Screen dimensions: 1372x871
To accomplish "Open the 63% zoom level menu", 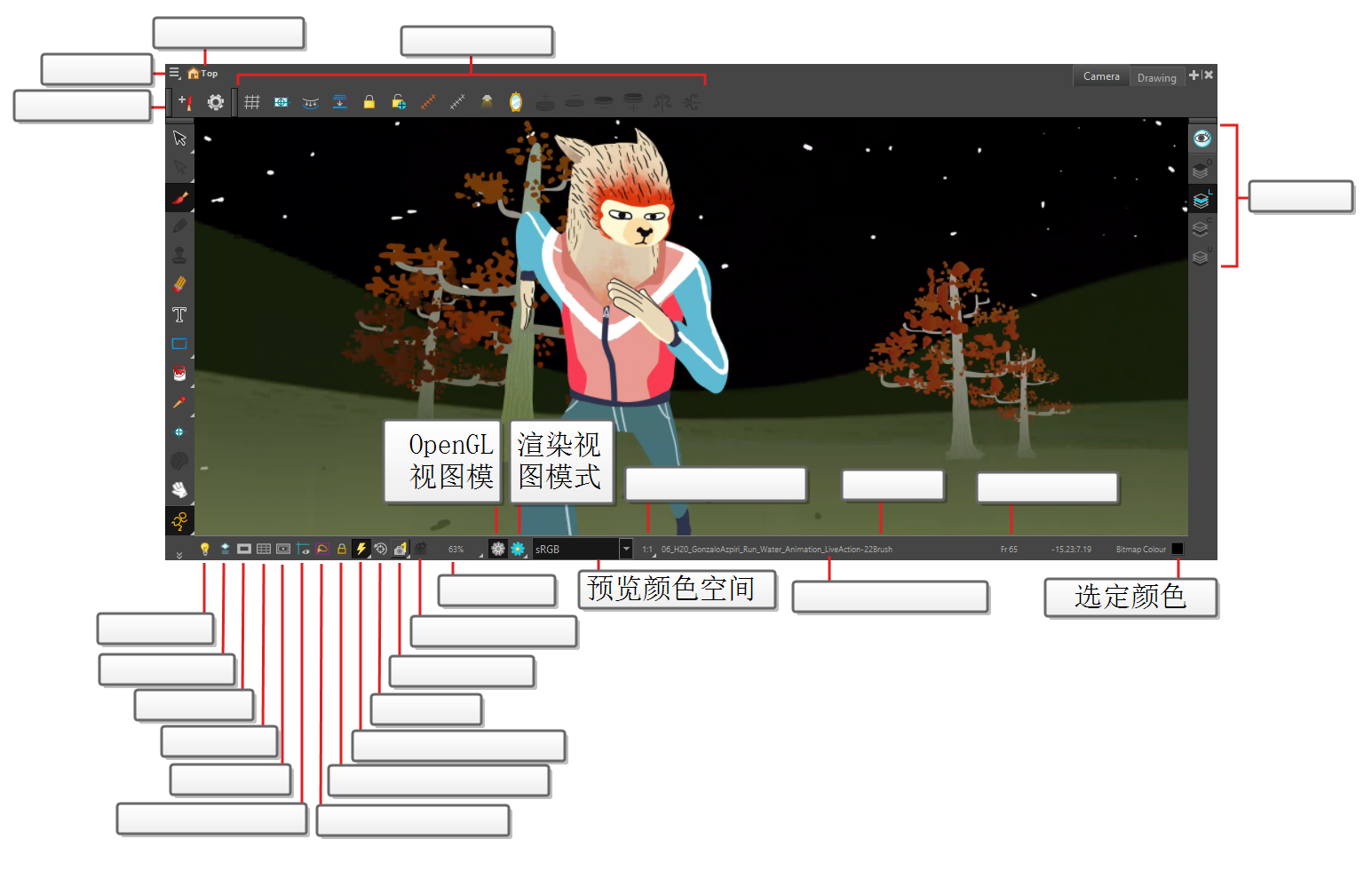I will point(456,550).
